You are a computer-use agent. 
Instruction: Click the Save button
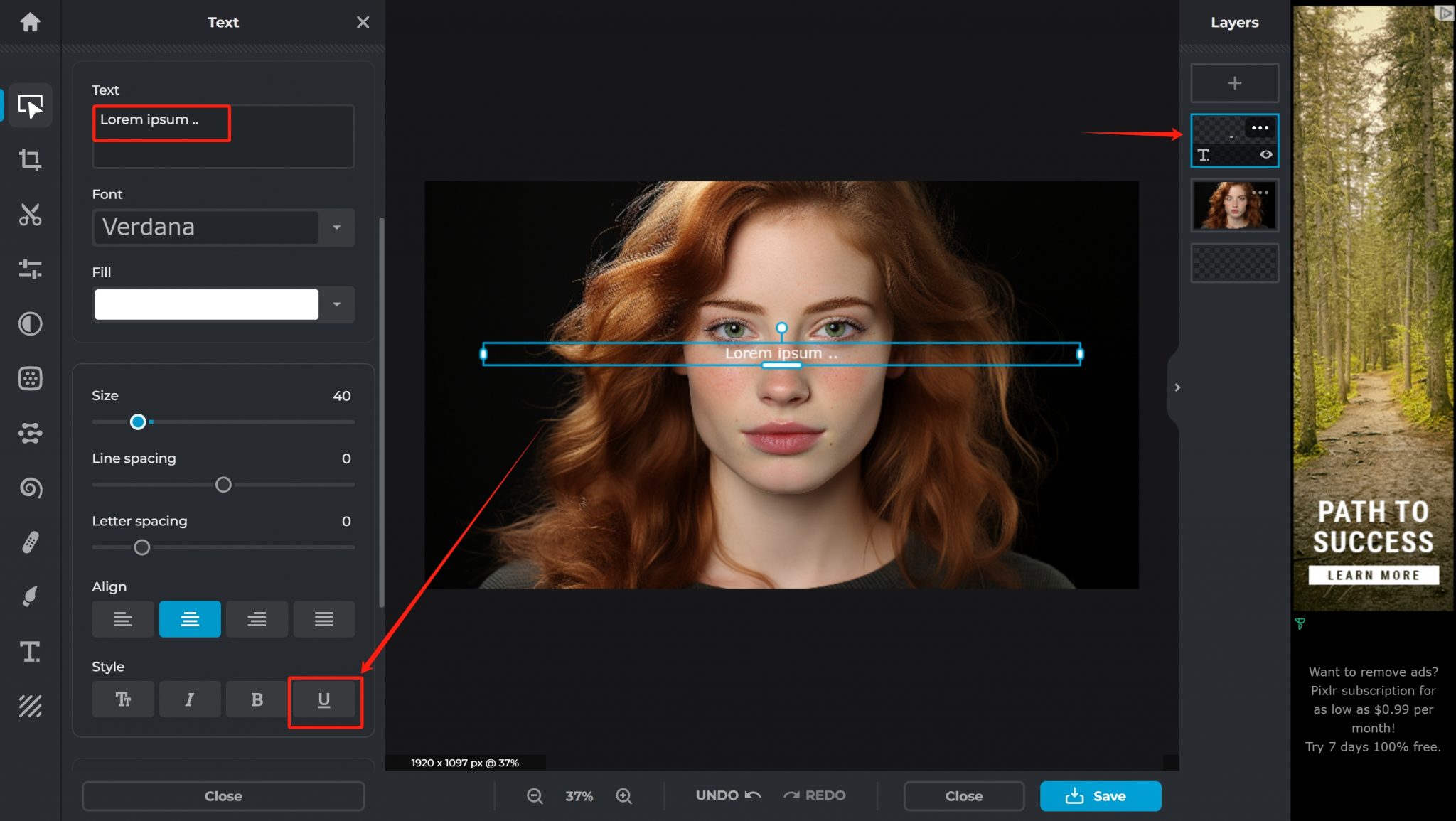[1100, 795]
